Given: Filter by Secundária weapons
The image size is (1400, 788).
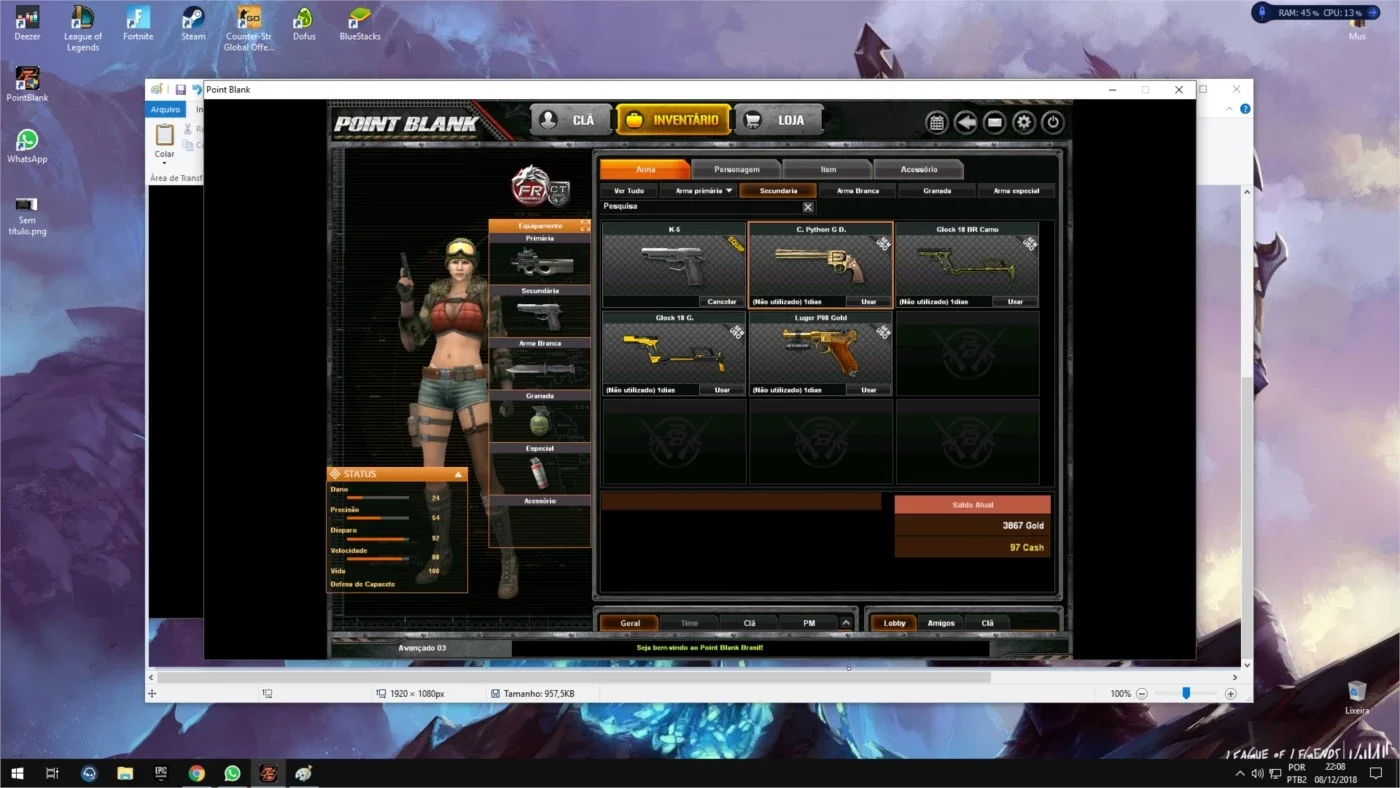Looking at the screenshot, I should click(778, 190).
